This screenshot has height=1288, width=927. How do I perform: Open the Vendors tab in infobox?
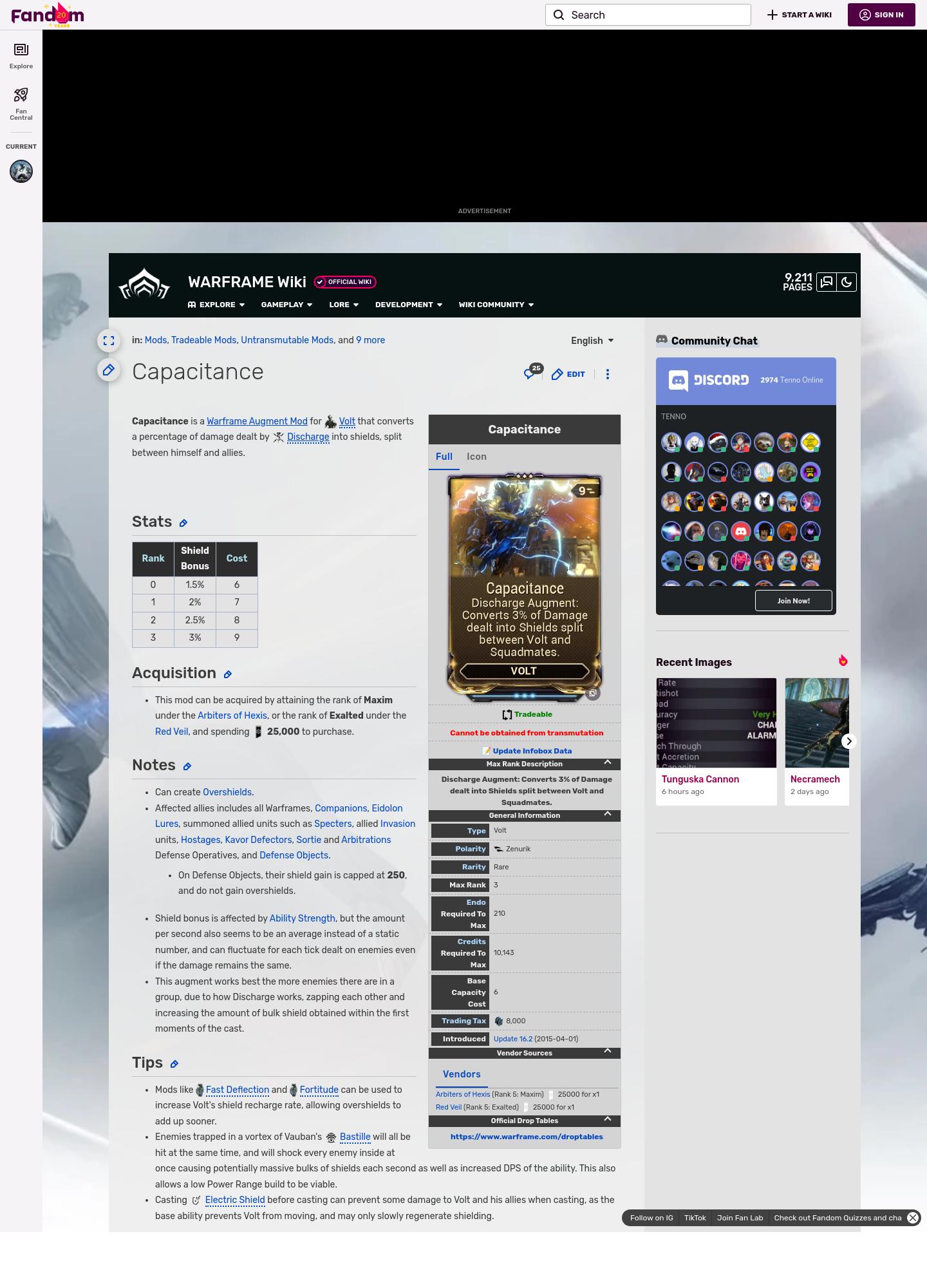462,1074
